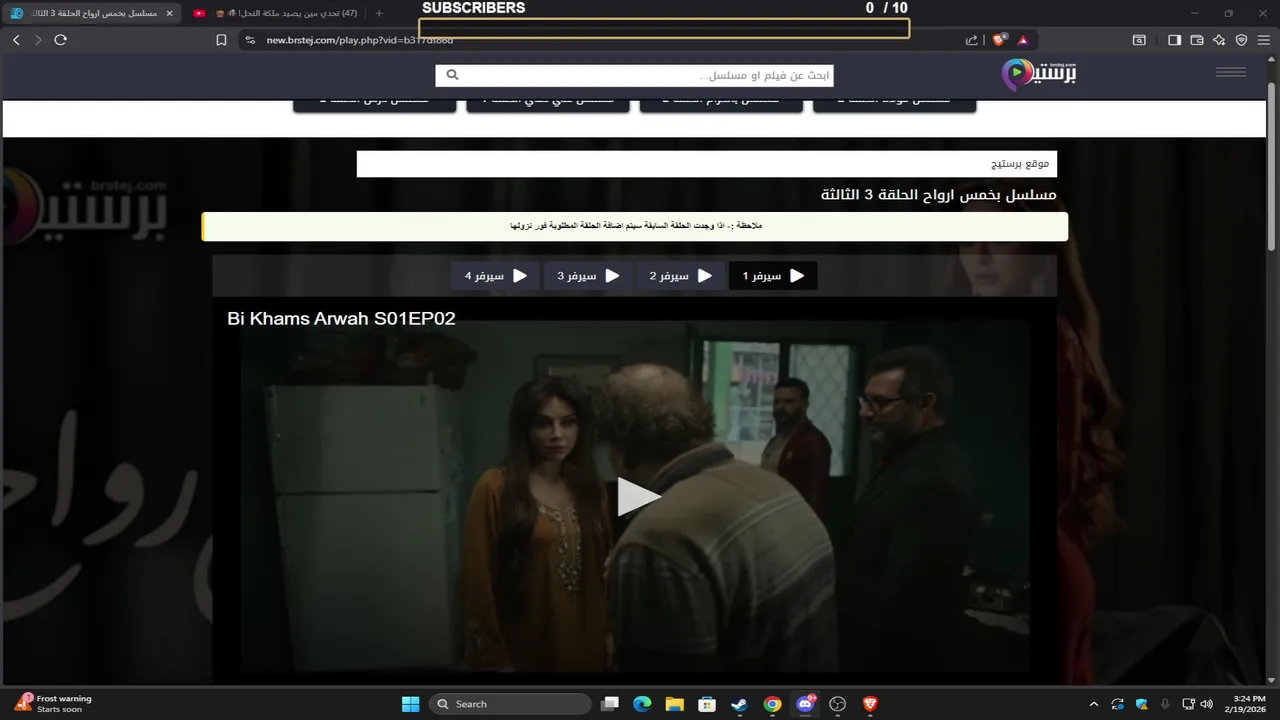Open Google Chrome from the taskbar
Screen dimensions: 1280x720
click(x=772, y=704)
